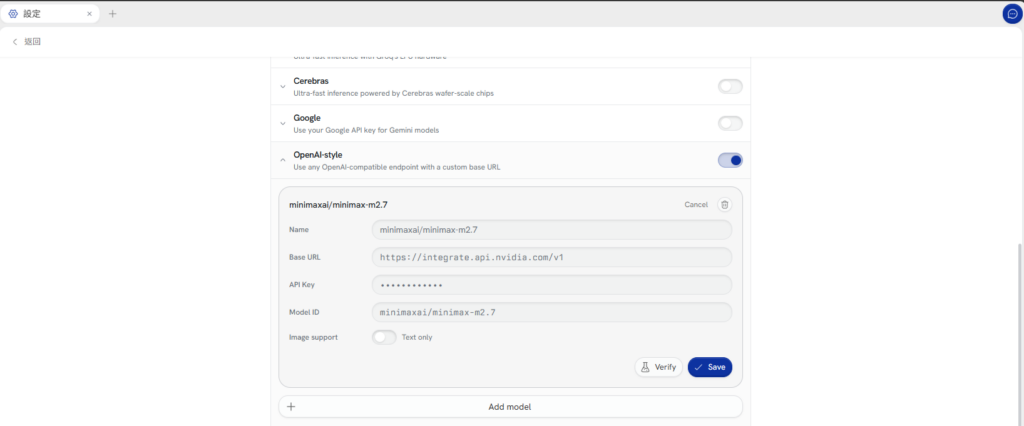Click the blue chat bubble icon
Screen dimensions: 1024x426
[1012, 14]
